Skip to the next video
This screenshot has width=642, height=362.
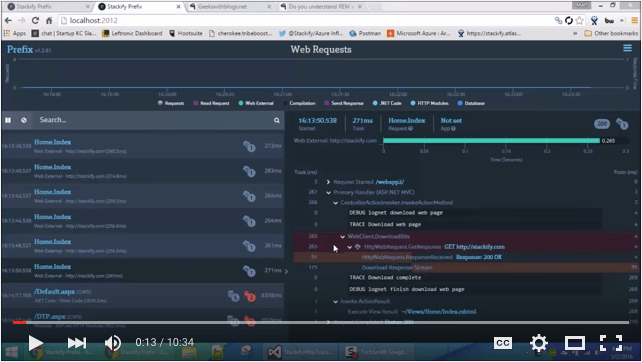coord(77,343)
